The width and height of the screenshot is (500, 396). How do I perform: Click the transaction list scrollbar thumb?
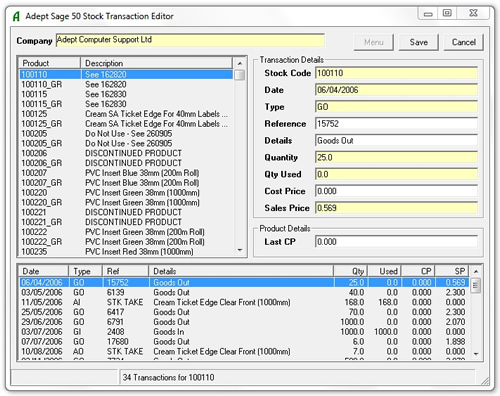click(x=476, y=285)
